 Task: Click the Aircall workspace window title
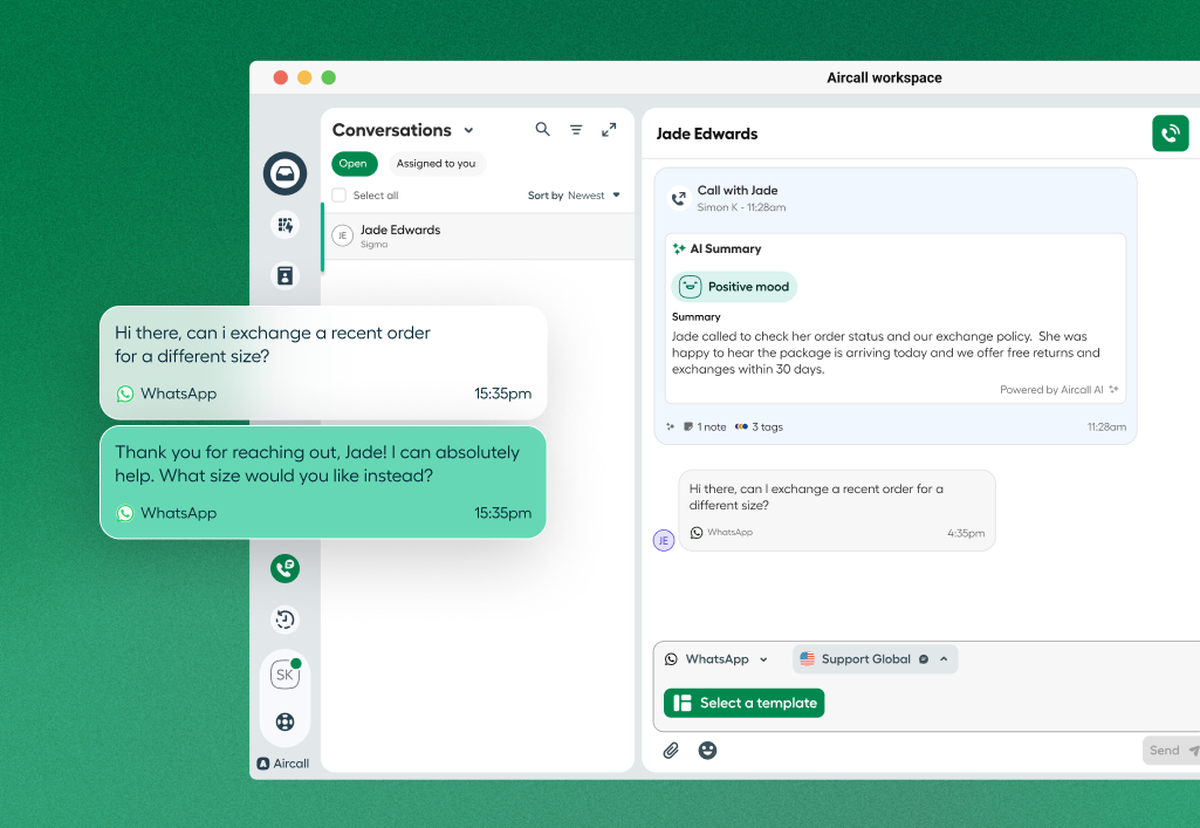pos(884,78)
